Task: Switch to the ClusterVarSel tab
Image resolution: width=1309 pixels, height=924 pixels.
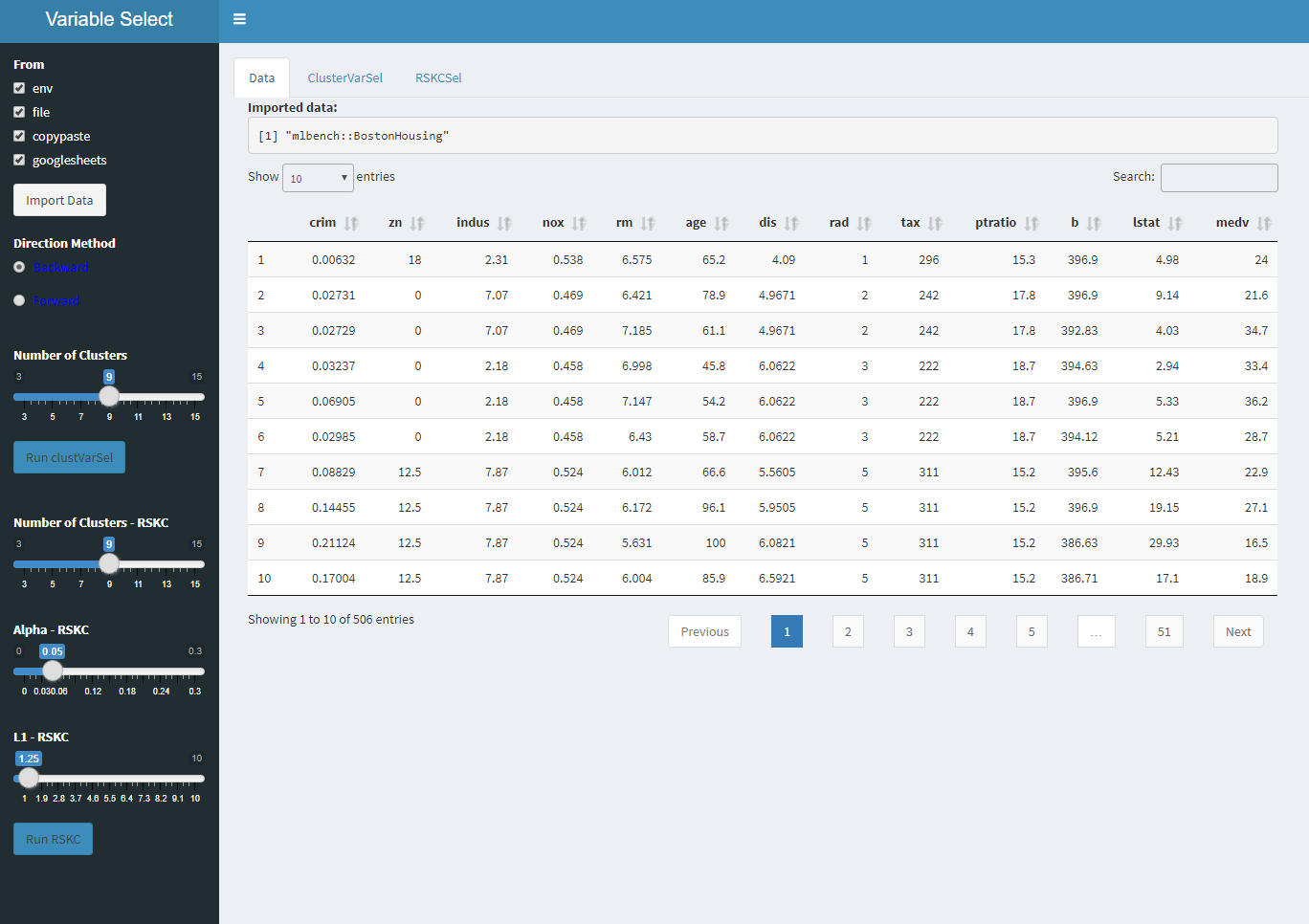Action: pyautogui.click(x=344, y=78)
